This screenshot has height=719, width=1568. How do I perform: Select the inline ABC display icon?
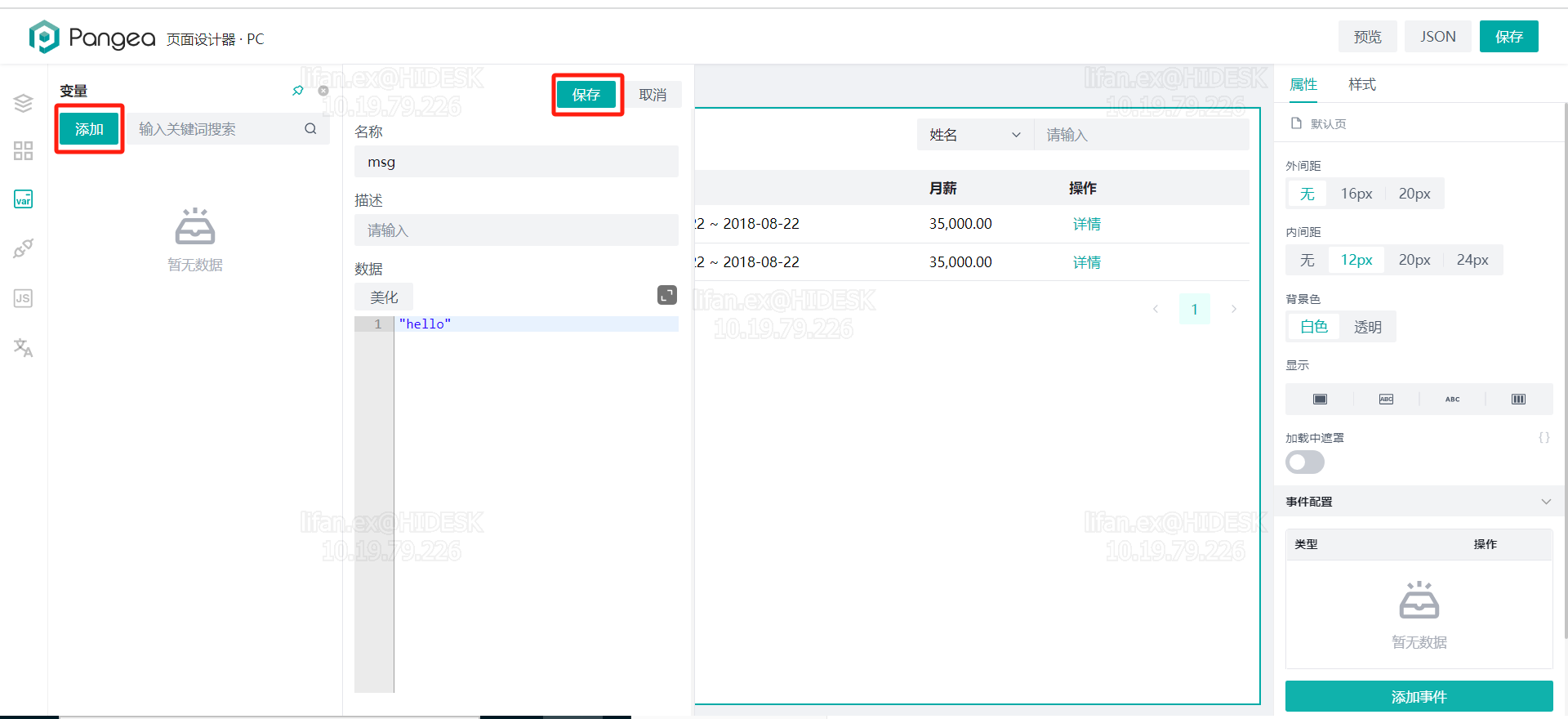point(1452,399)
